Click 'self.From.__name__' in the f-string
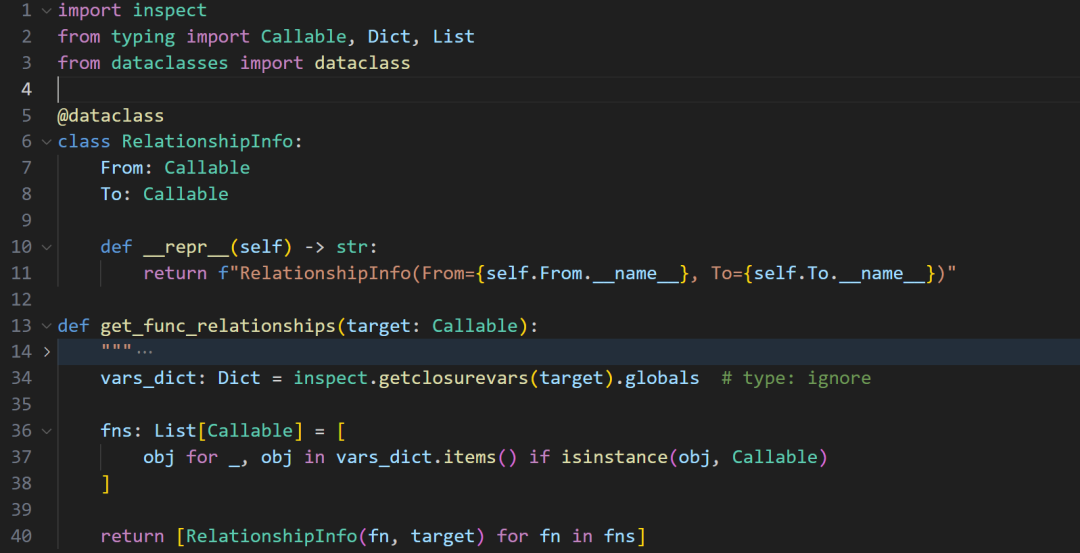Screen dimensions: 1080x553 pyautogui.click(x=583, y=273)
